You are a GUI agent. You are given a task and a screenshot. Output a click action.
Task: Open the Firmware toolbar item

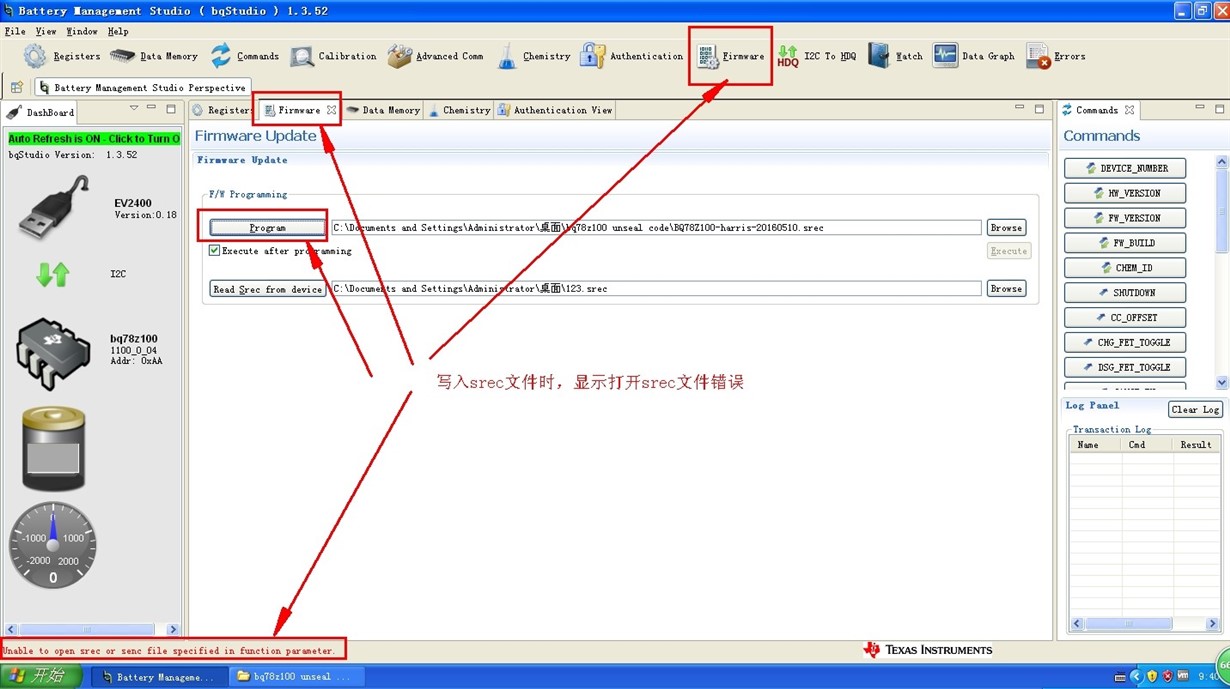pyautogui.click(x=730, y=56)
